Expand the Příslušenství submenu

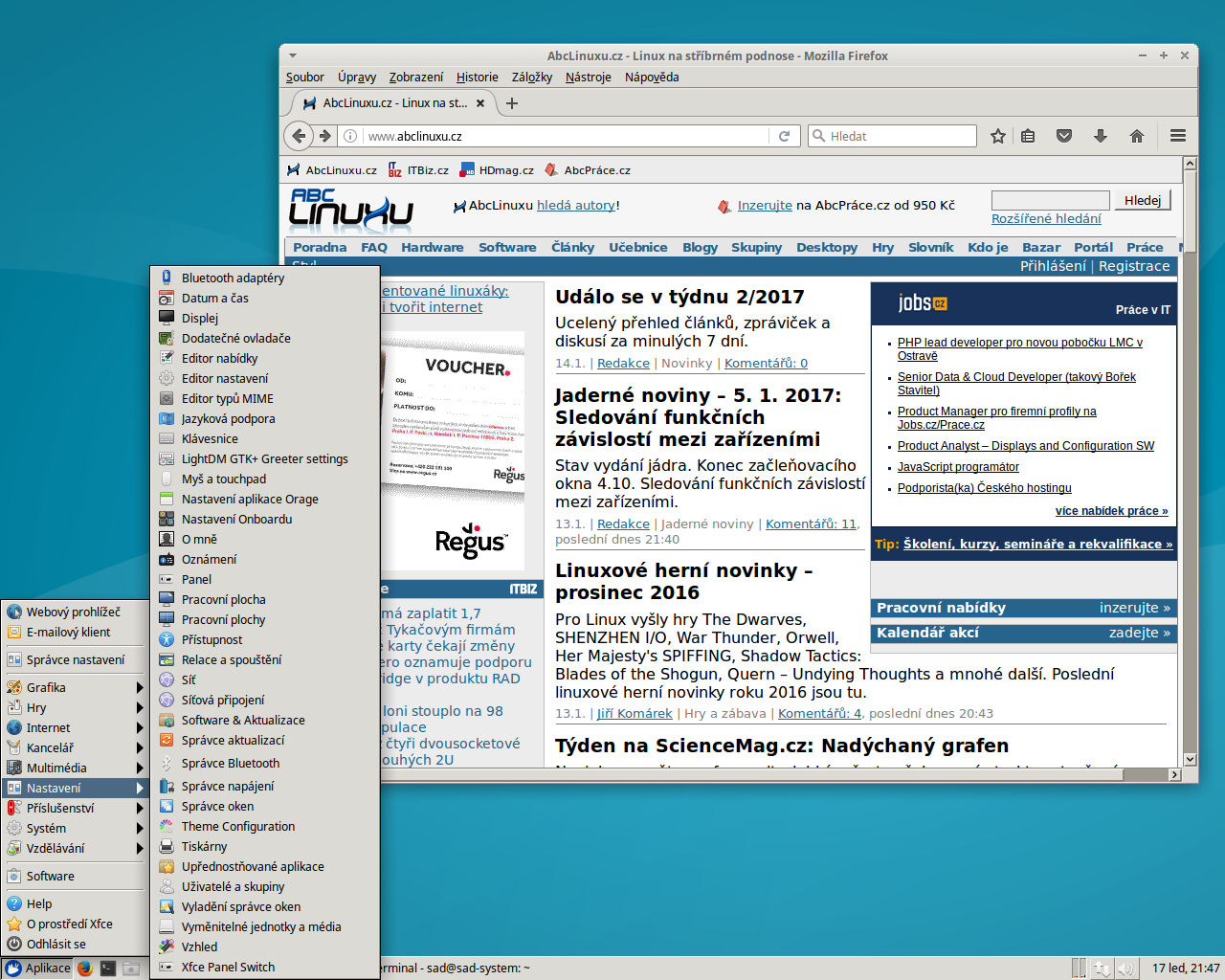click(75, 808)
